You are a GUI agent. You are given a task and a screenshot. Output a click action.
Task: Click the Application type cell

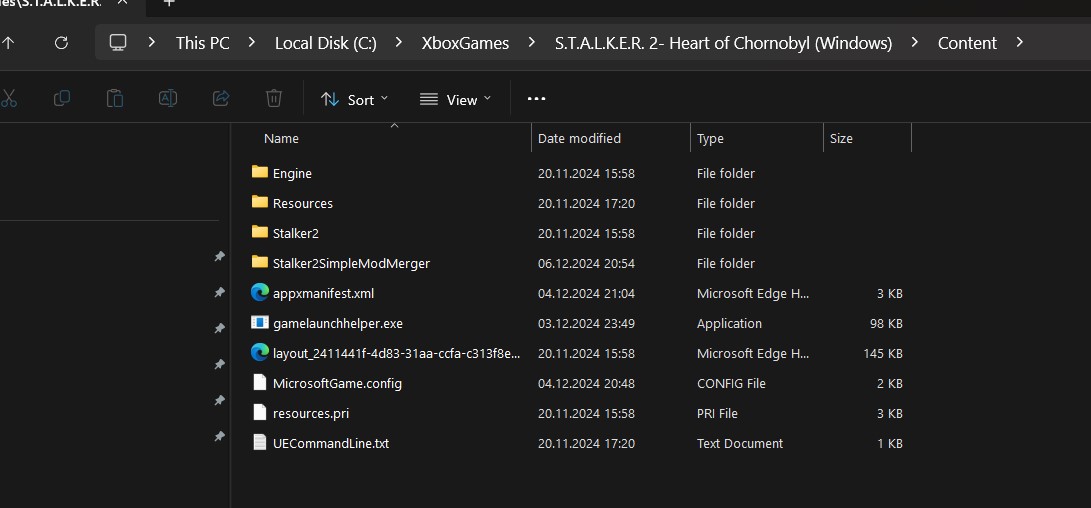(729, 324)
